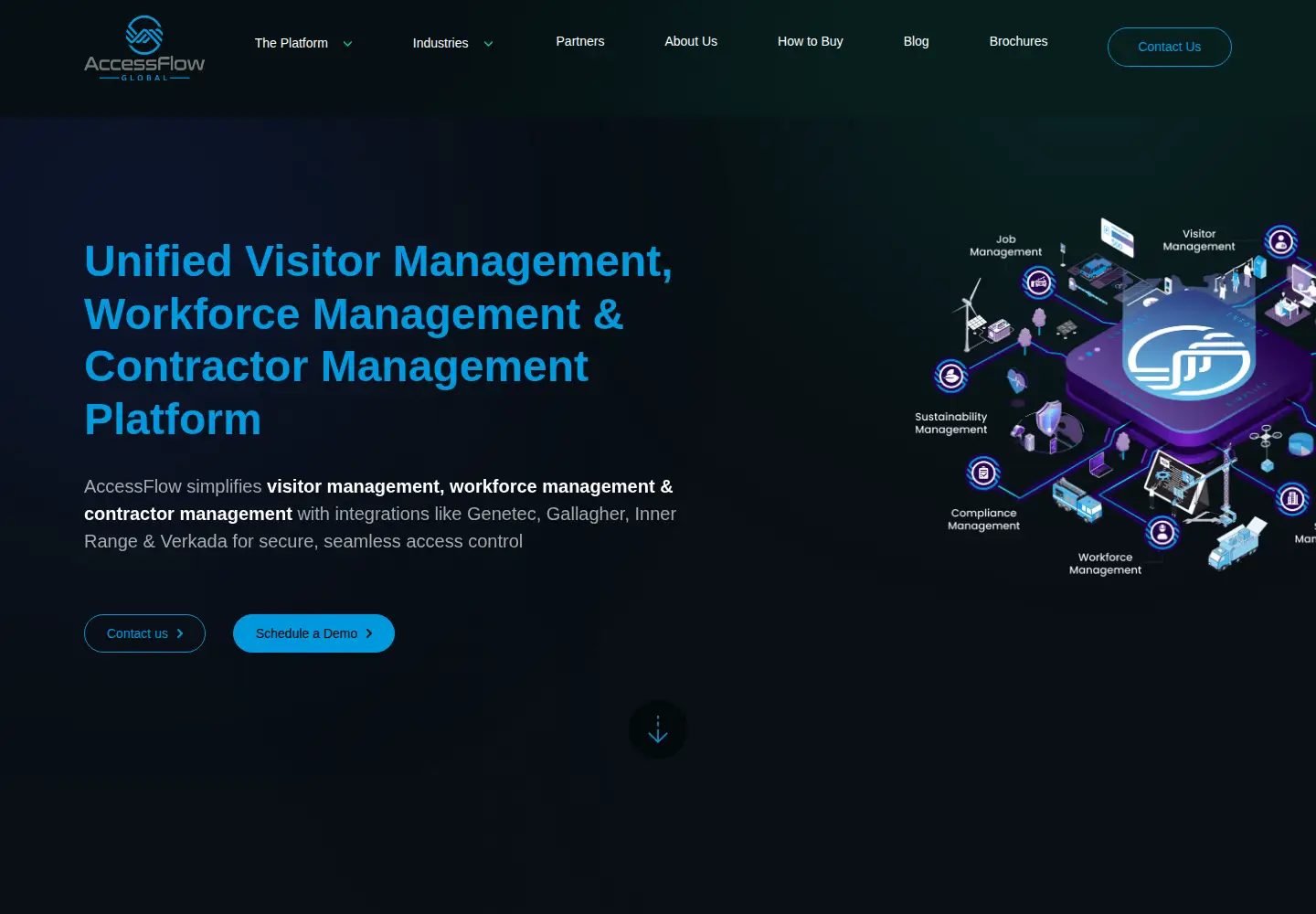Select the Workforce Management diagram label
1316x914 pixels.
[1105, 563]
